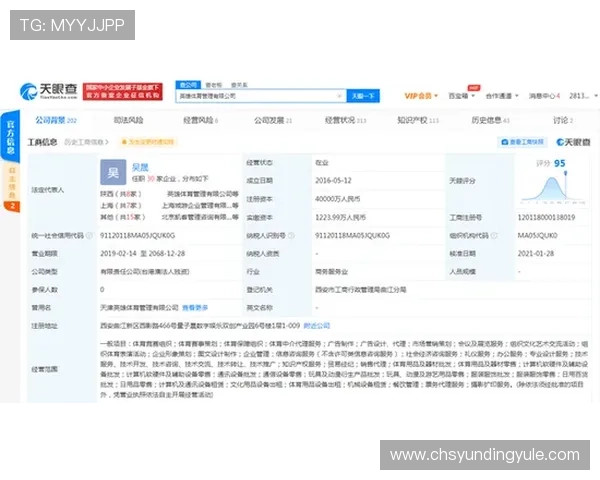
Task: Click 查看更多 link beside former name
Action: pyautogui.click(x=195, y=308)
